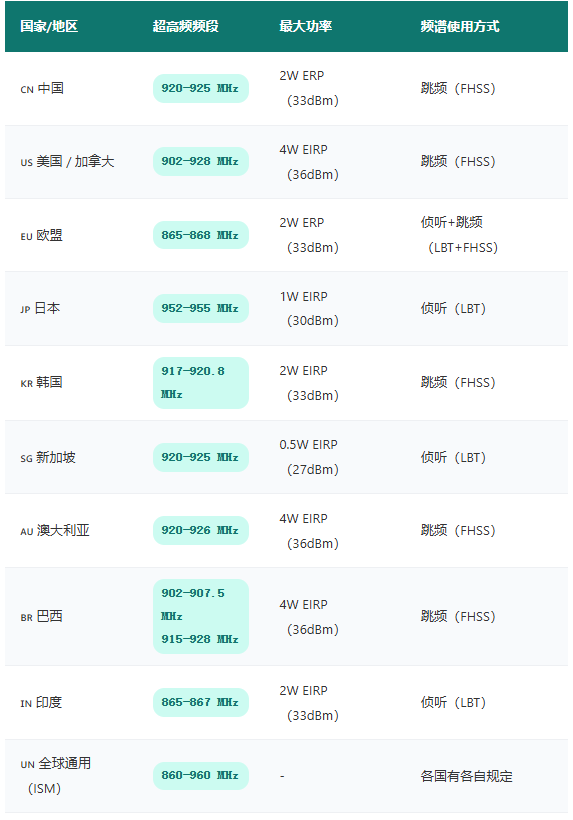This screenshot has width=573, height=820.
Task: Click the 最大功率 column header
Action: [306, 26]
